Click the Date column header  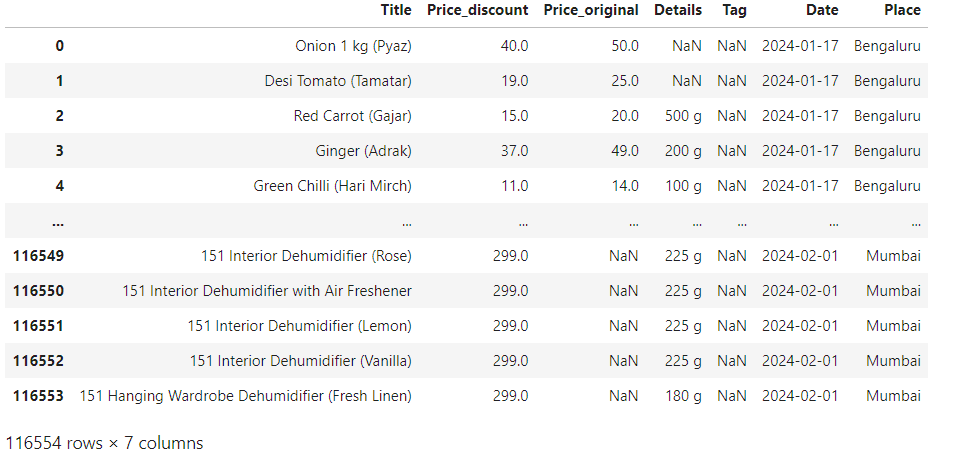coord(822,10)
